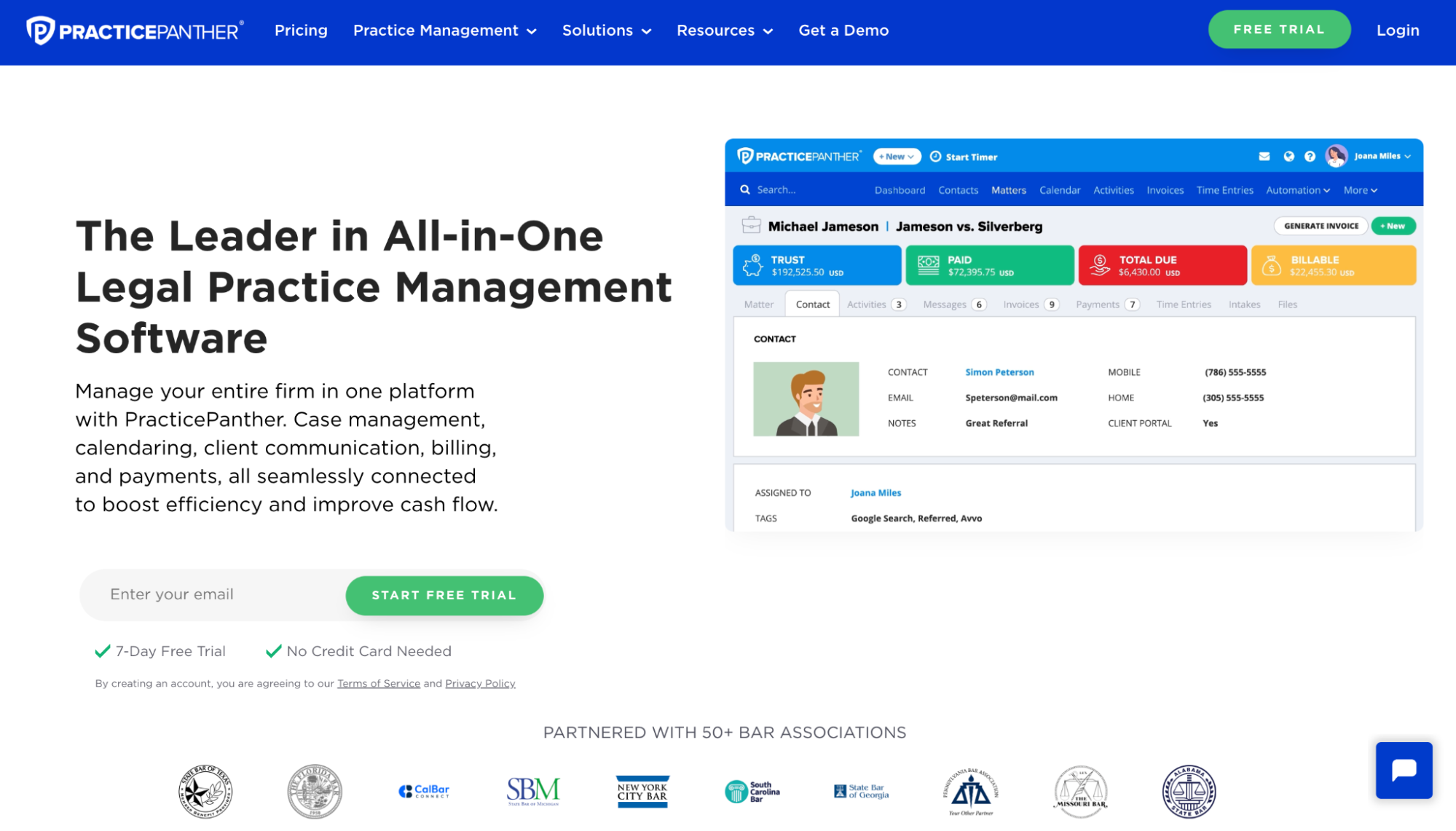Click the State Bar of Texas seal

(205, 792)
